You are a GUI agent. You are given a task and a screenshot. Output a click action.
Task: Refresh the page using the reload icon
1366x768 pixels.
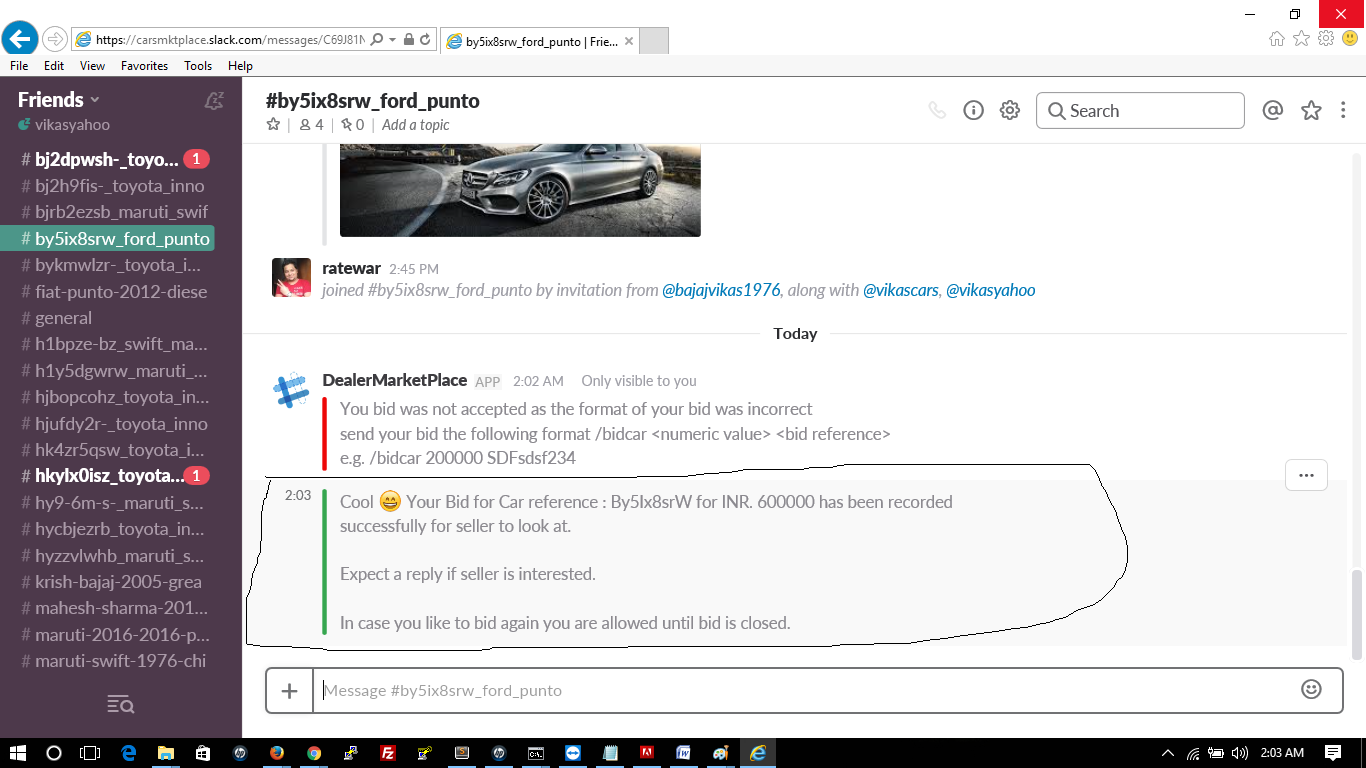point(425,40)
